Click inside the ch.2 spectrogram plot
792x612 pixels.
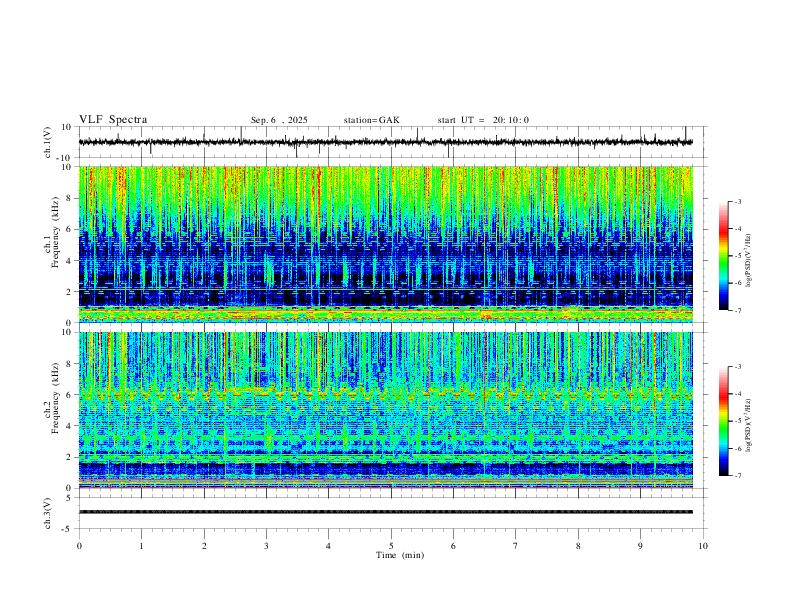386,410
